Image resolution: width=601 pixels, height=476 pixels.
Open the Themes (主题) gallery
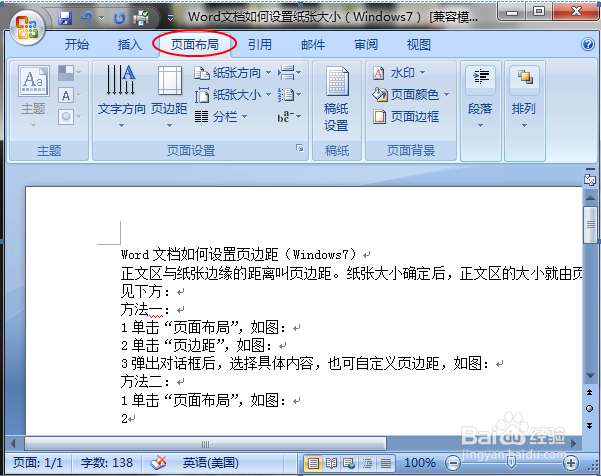[x=33, y=96]
